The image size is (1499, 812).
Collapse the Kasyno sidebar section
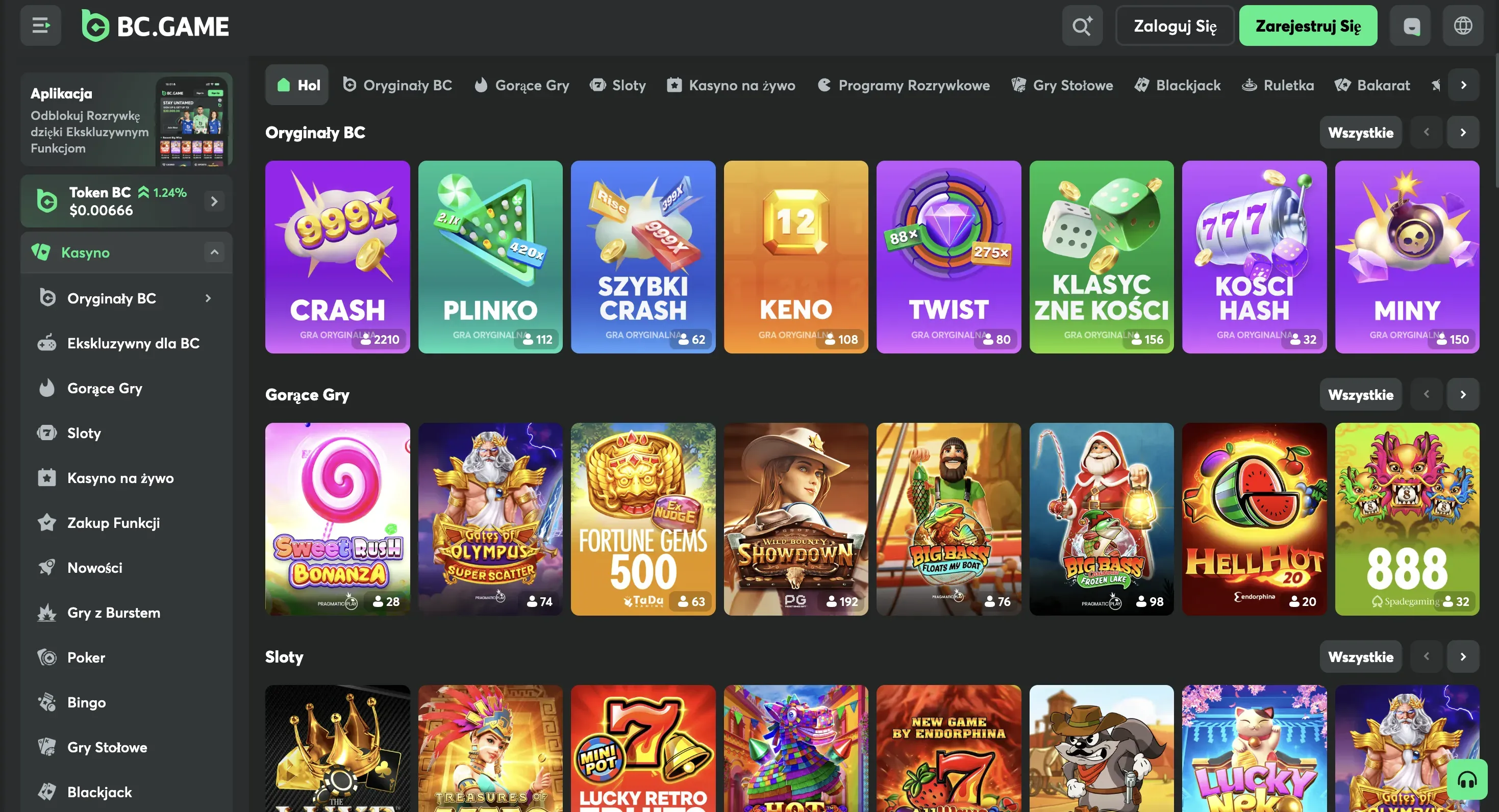(x=214, y=252)
